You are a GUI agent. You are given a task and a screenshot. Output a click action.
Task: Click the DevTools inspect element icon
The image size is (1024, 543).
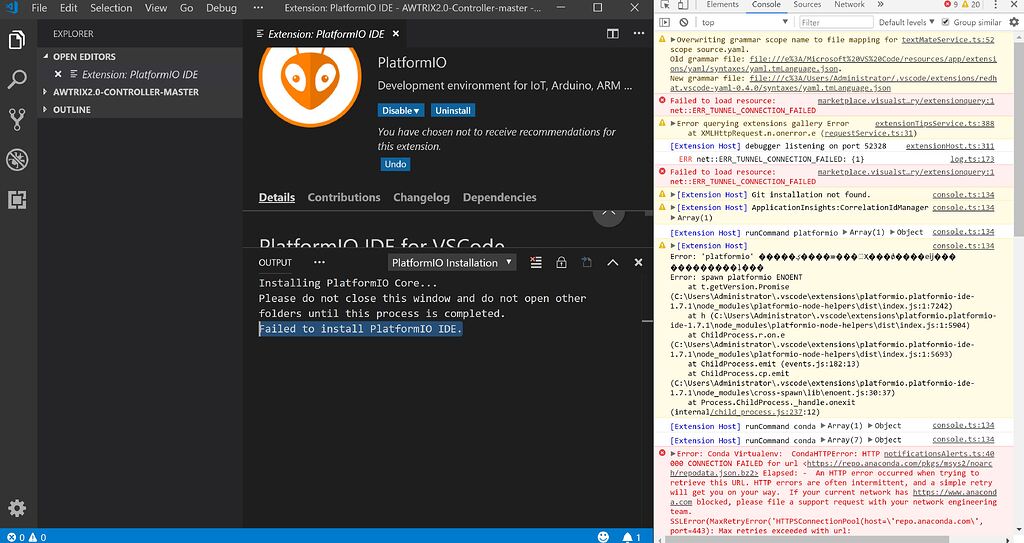click(665, 5)
